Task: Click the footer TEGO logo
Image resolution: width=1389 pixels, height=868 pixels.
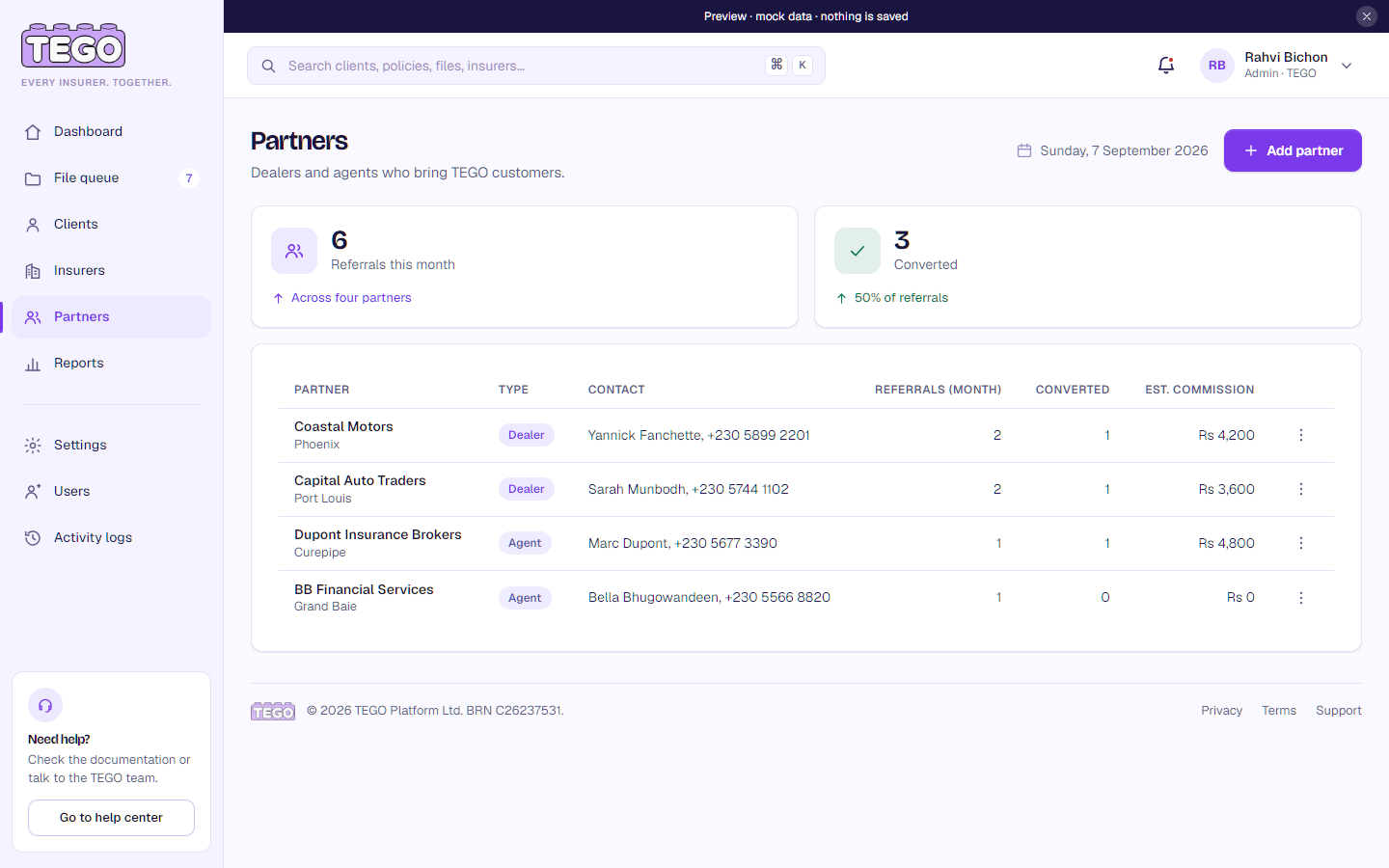Action: coord(273,711)
